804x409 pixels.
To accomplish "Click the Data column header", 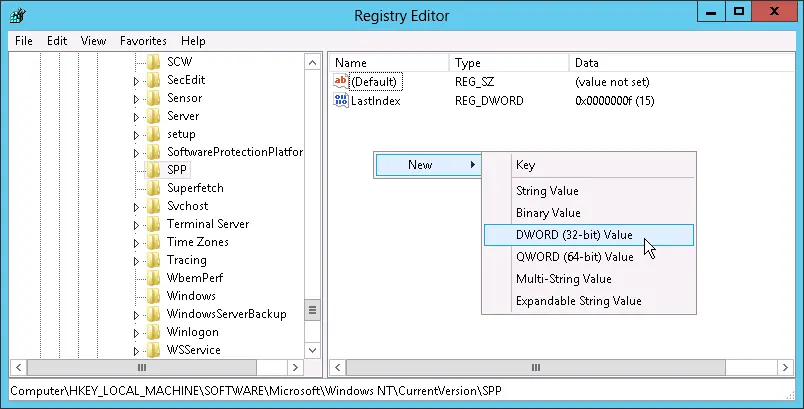I will click(682, 63).
